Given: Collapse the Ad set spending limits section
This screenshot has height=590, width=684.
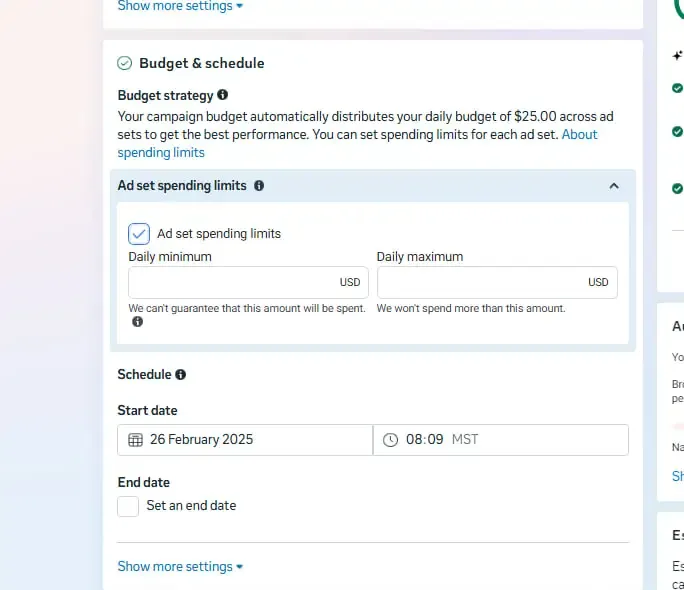Looking at the screenshot, I should 614,186.
